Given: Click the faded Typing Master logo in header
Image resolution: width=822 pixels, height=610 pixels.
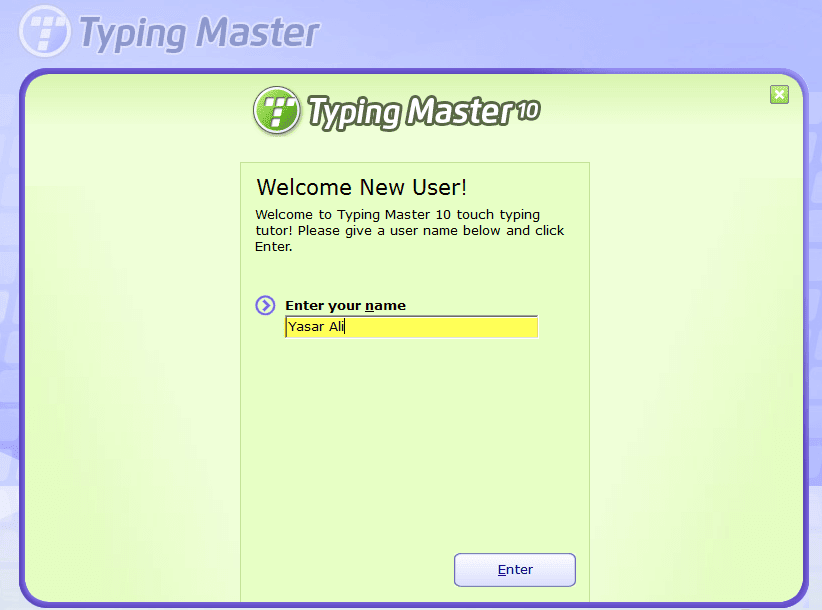Looking at the screenshot, I should point(45,31).
